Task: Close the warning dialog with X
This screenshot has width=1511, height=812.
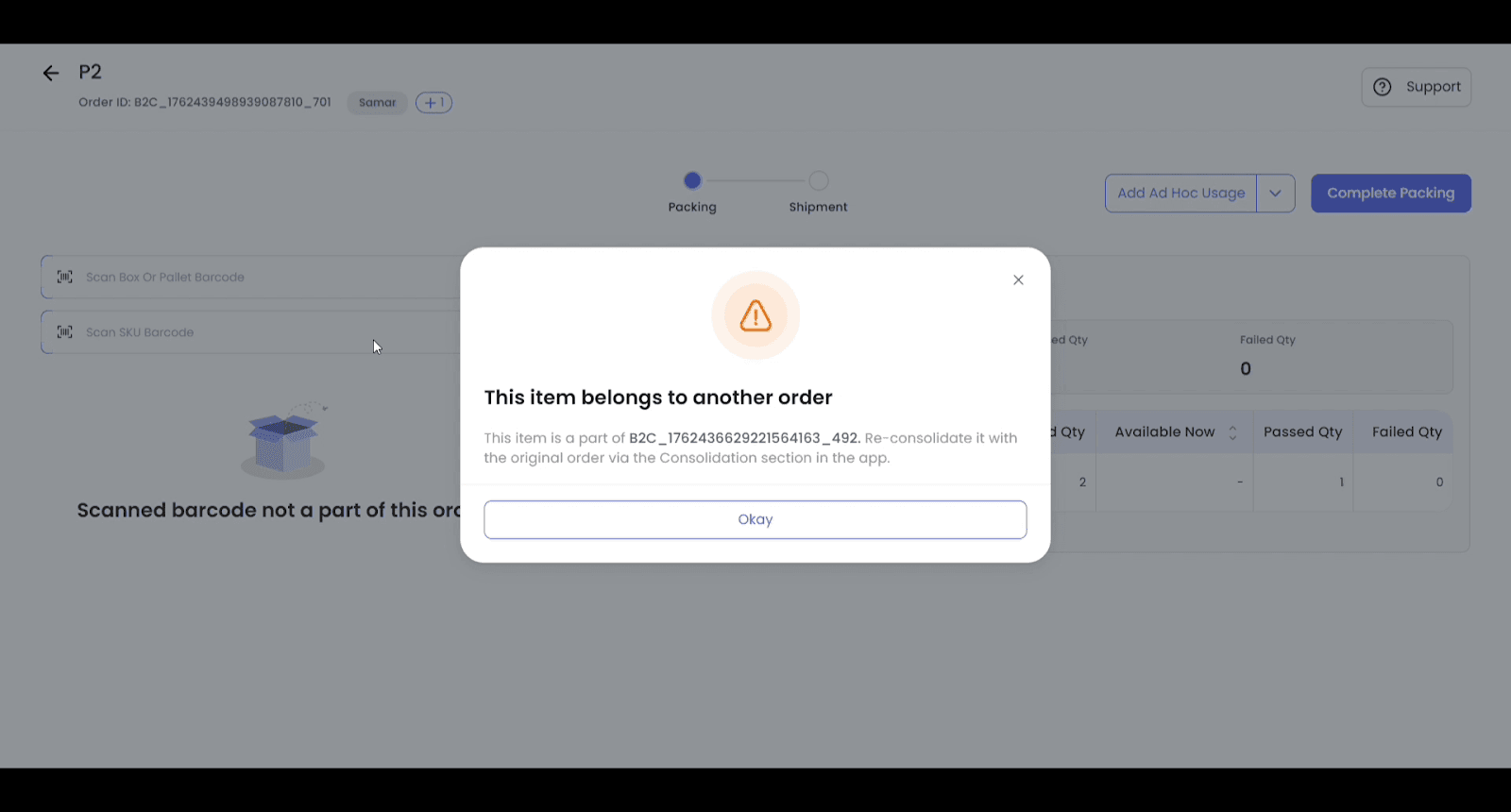Action: point(1018,279)
